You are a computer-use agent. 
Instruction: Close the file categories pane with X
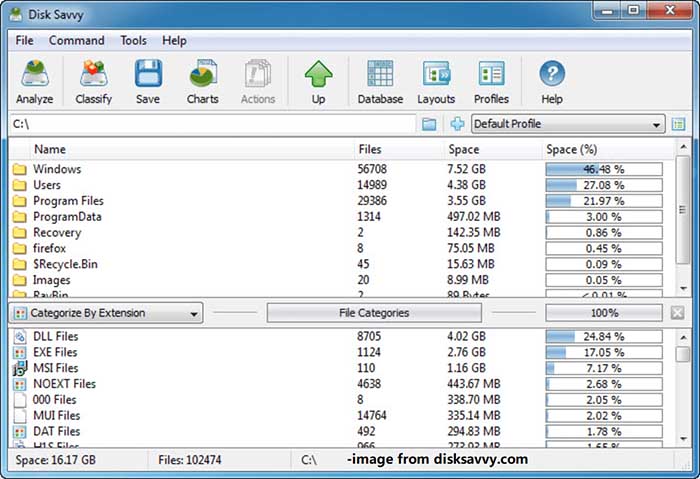(x=677, y=313)
